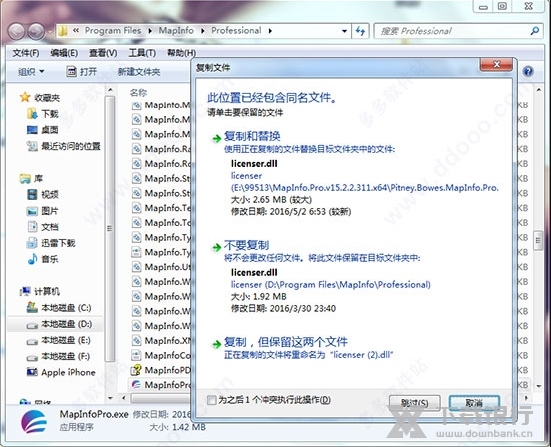Open 迅雷下载 in the libraries list
The height and width of the screenshot is (447, 551).
[x=51, y=243]
